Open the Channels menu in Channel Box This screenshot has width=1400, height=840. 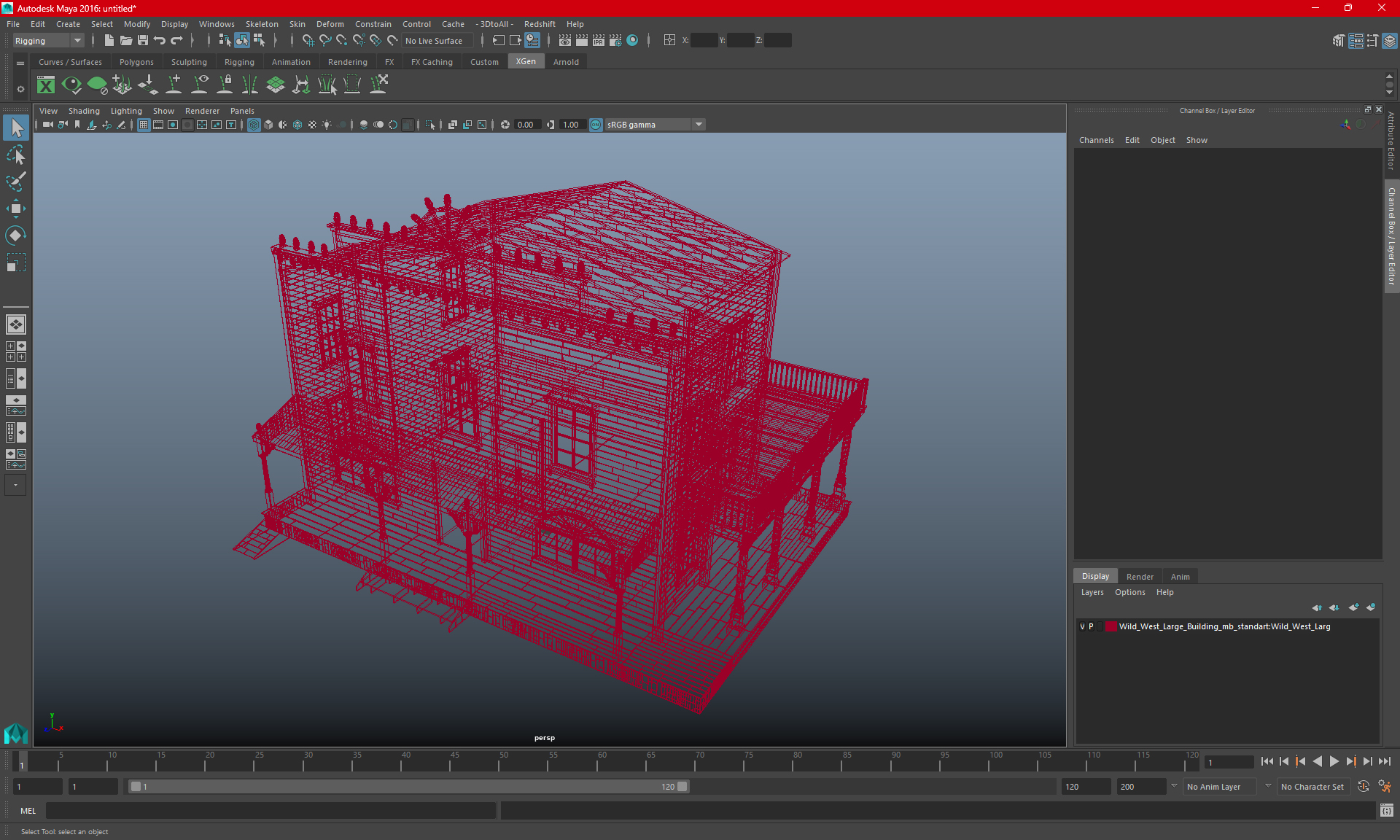[1096, 140]
